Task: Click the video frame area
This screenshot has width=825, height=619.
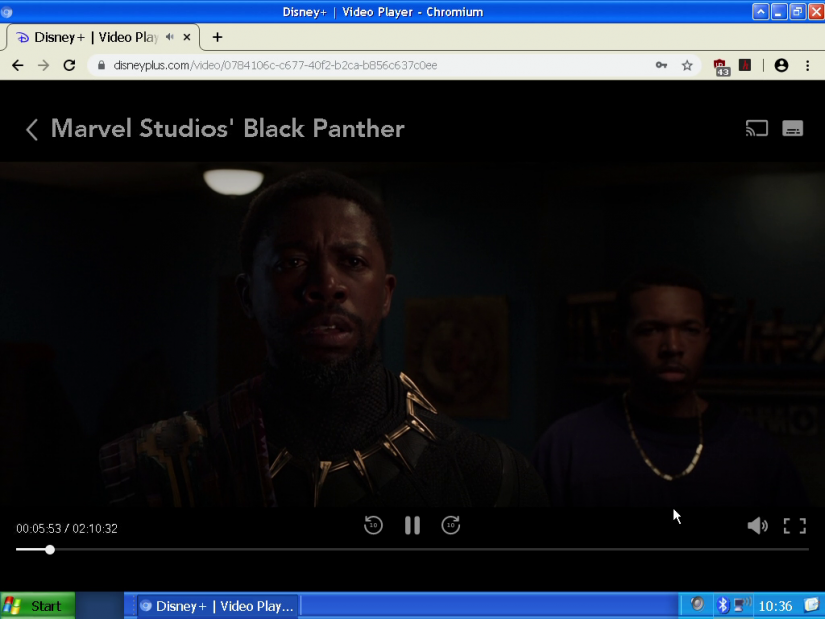Action: pos(412,335)
